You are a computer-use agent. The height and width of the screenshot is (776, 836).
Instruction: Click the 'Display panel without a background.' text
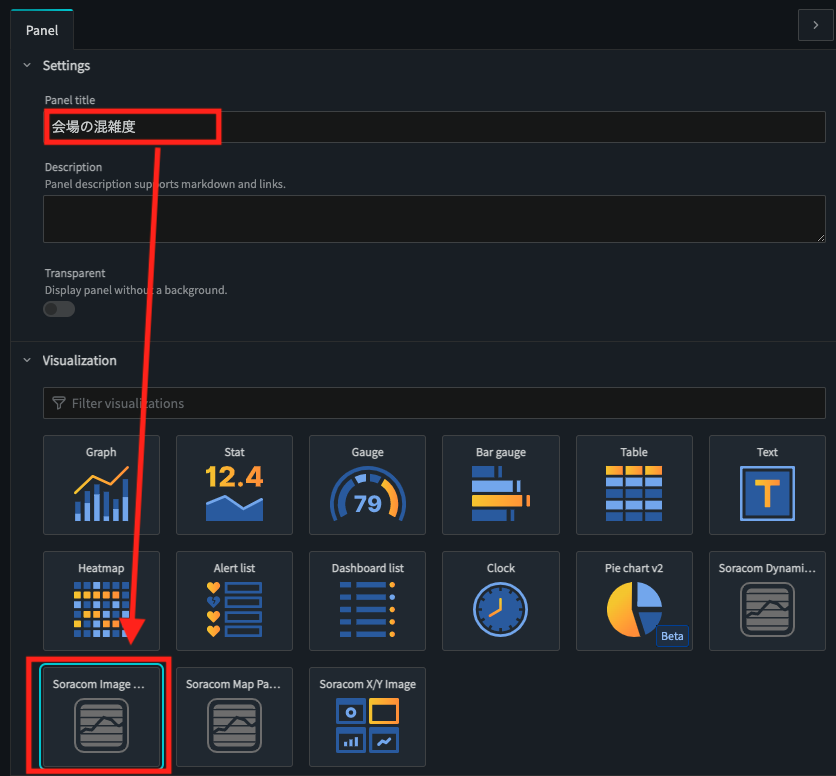pyautogui.click(x=136, y=290)
